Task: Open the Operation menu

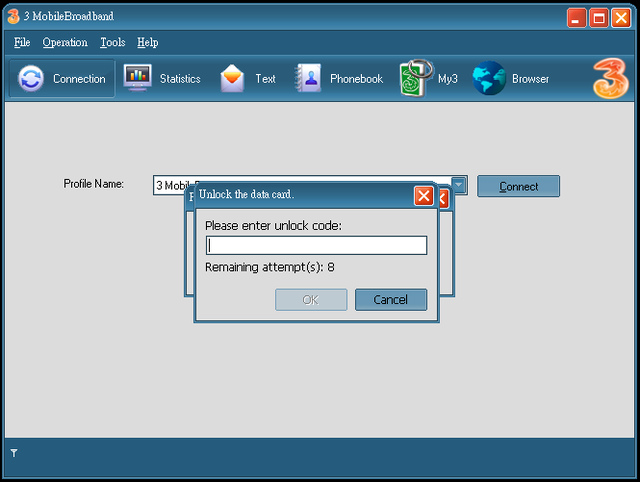Action: (x=65, y=42)
